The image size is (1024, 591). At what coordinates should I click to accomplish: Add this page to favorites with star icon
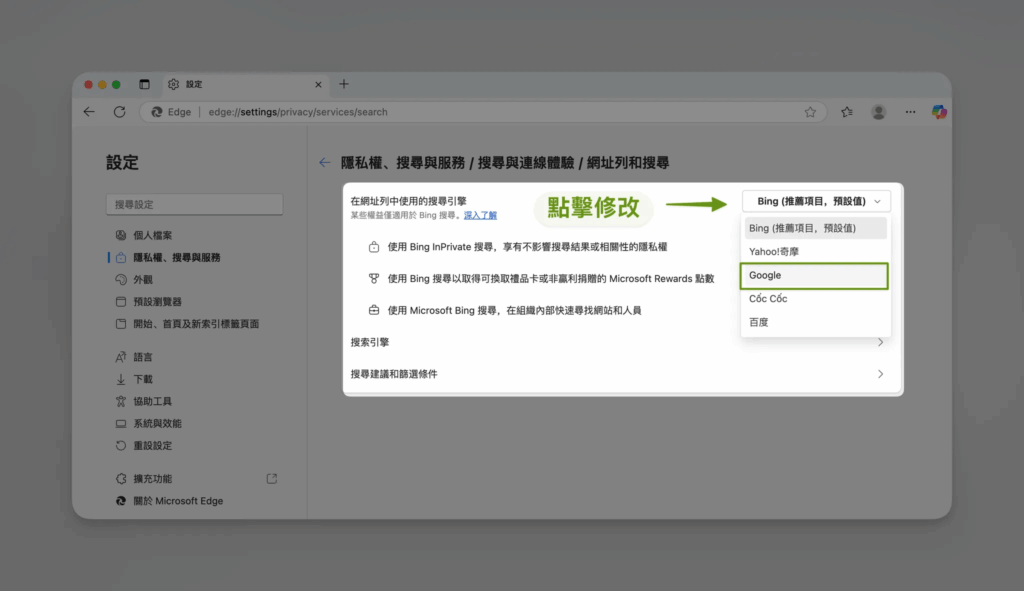click(810, 112)
